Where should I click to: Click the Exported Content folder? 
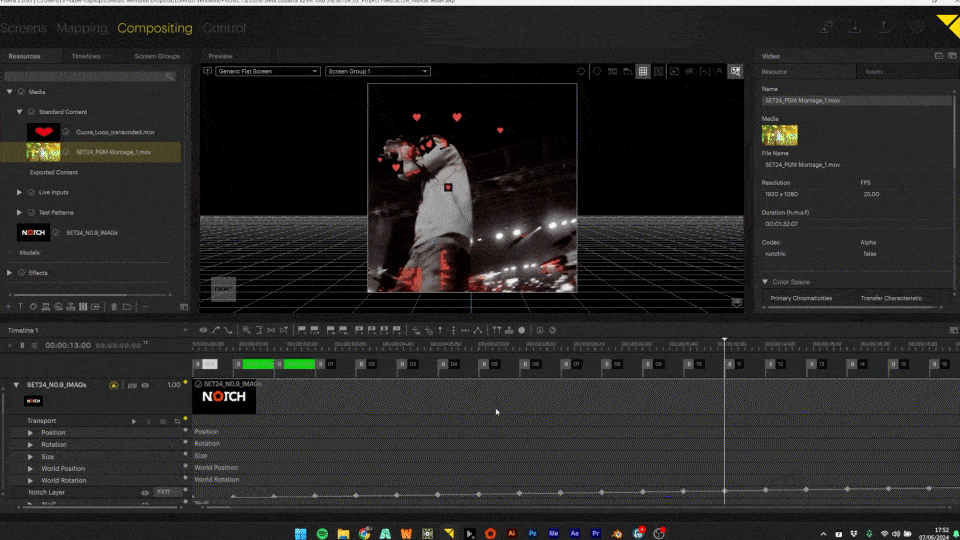(x=53, y=173)
